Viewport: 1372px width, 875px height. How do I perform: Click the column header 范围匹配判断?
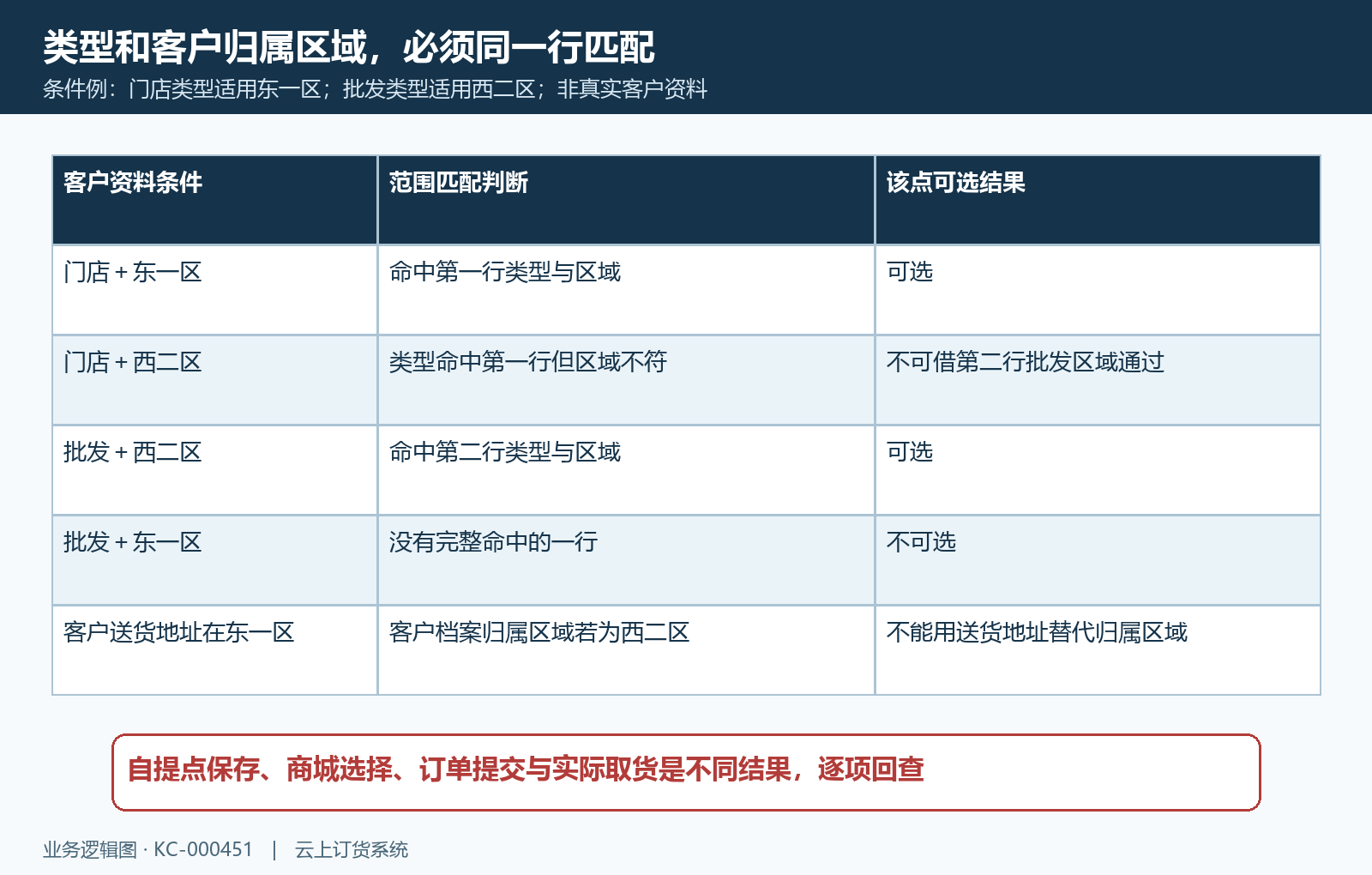click(x=626, y=200)
